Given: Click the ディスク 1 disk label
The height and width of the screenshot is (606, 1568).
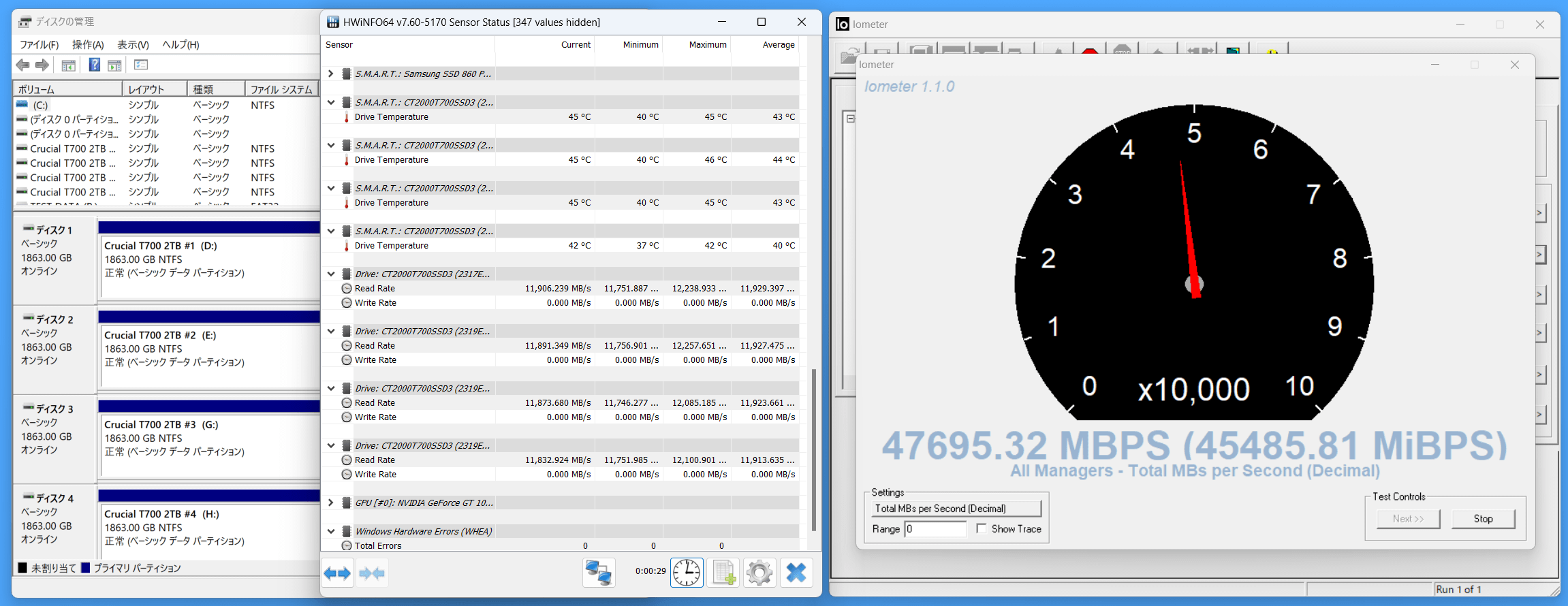Looking at the screenshot, I should tap(54, 230).
